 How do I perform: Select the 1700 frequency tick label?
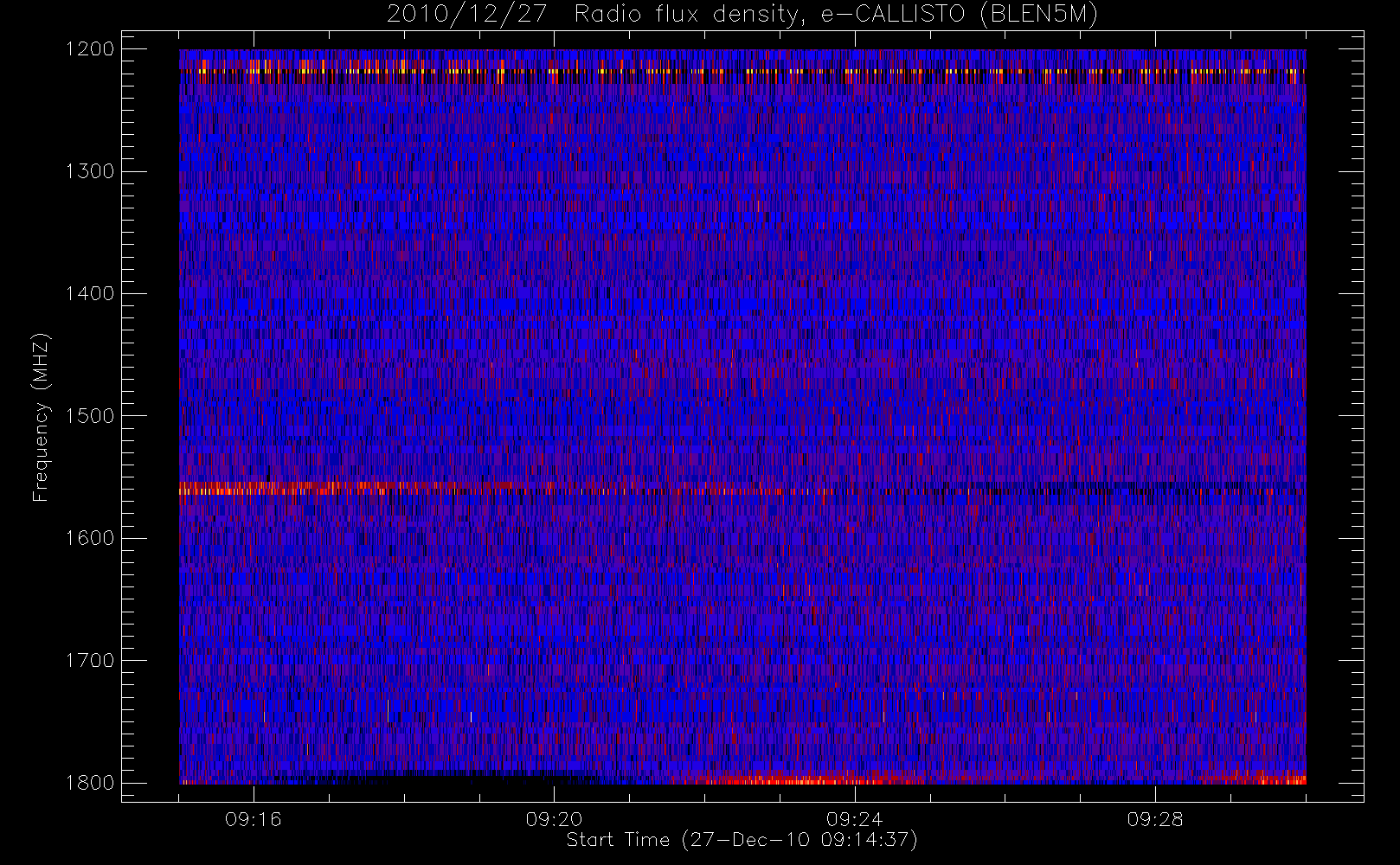(90, 661)
